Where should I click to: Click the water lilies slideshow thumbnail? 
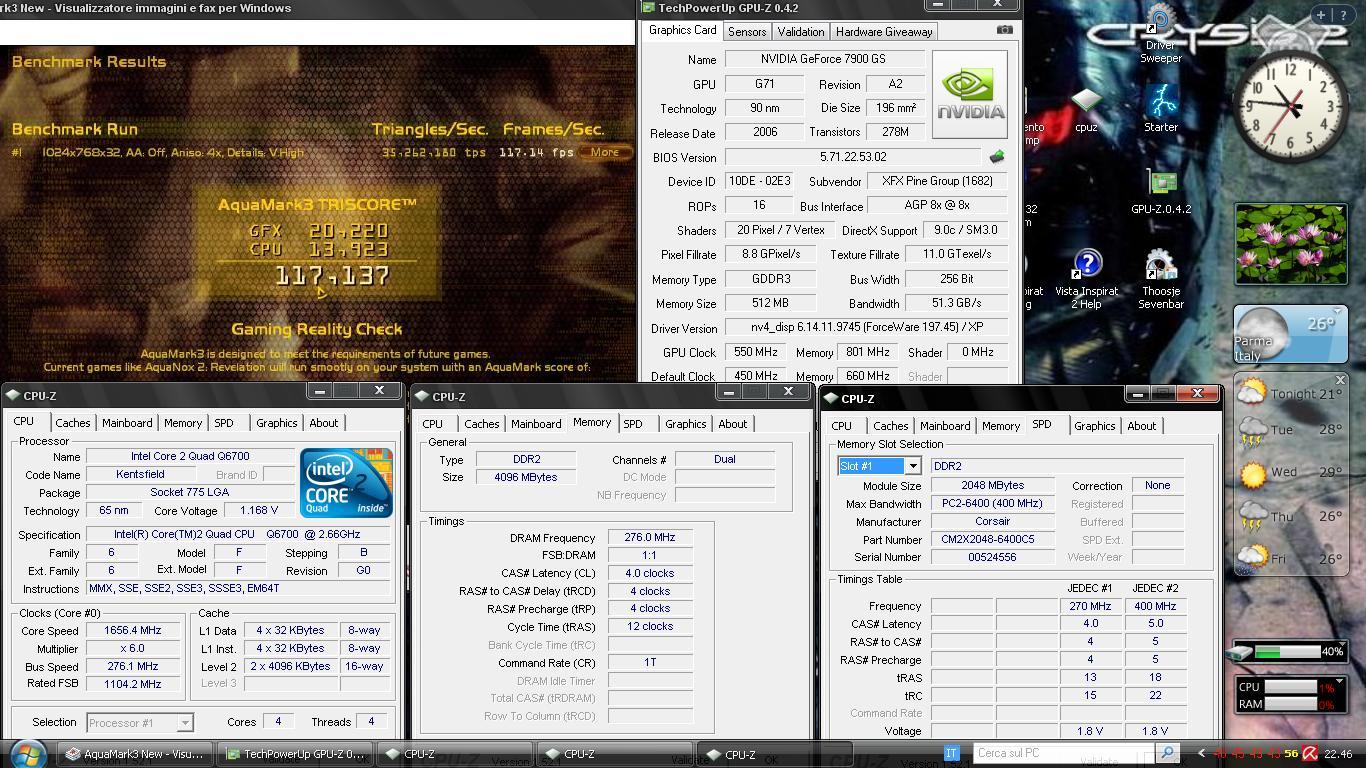pyautogui.click(x=1290, y=245)
